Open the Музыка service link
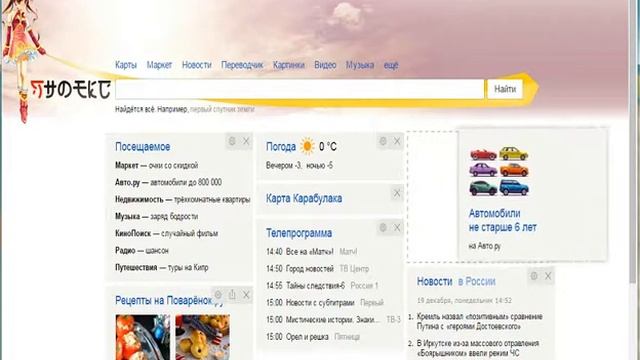640x360 pixels. pos(360,65)
